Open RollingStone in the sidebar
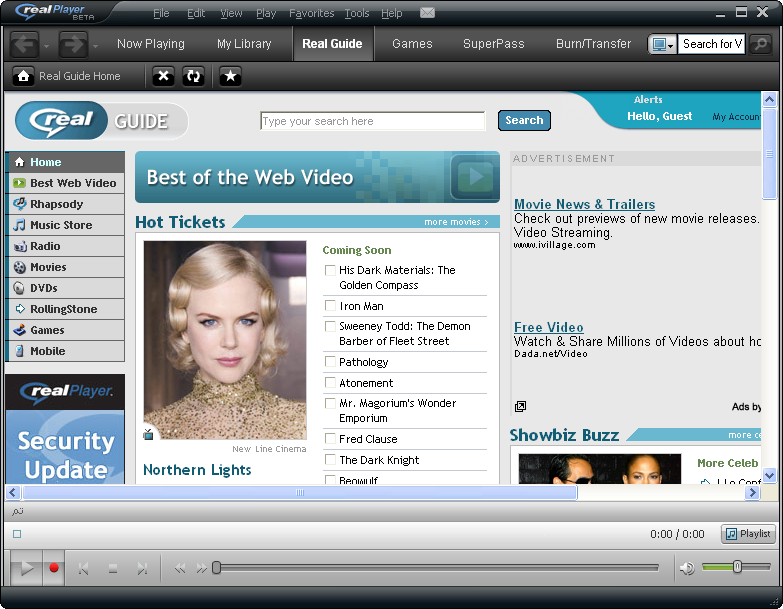 click(x=65, y=309)
